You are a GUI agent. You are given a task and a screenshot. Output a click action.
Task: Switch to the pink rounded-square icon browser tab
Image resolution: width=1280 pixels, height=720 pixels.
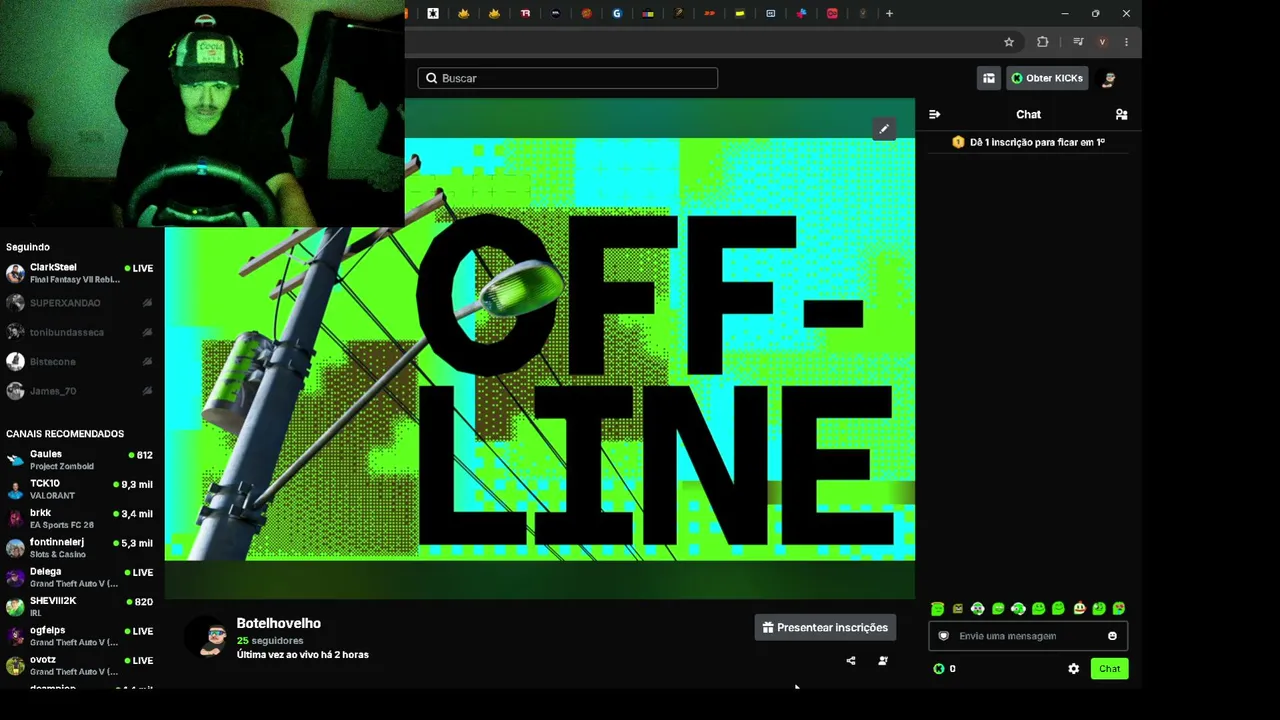click(x=832, y=13)
